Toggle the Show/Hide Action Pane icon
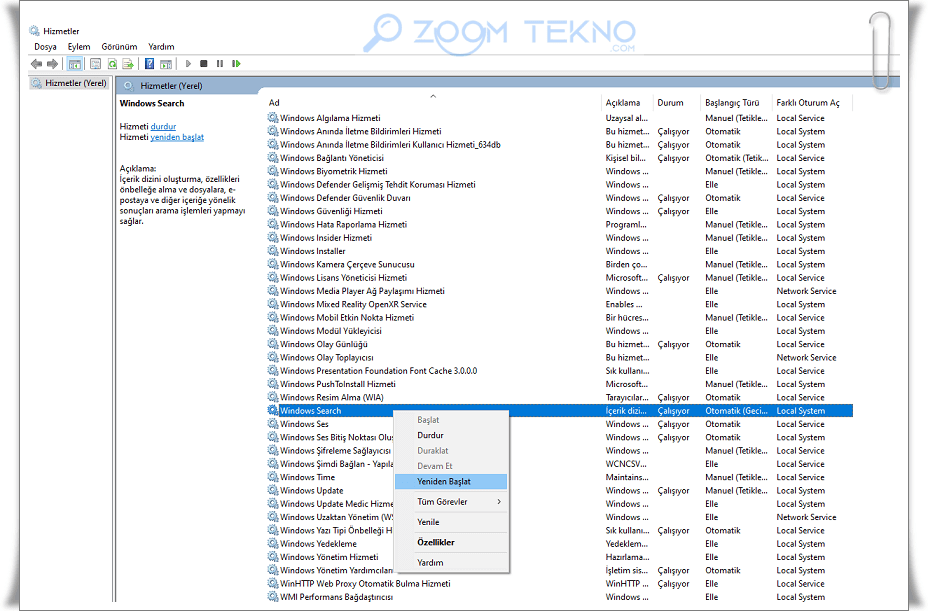The image size is (928, 611). click(166, 63)
